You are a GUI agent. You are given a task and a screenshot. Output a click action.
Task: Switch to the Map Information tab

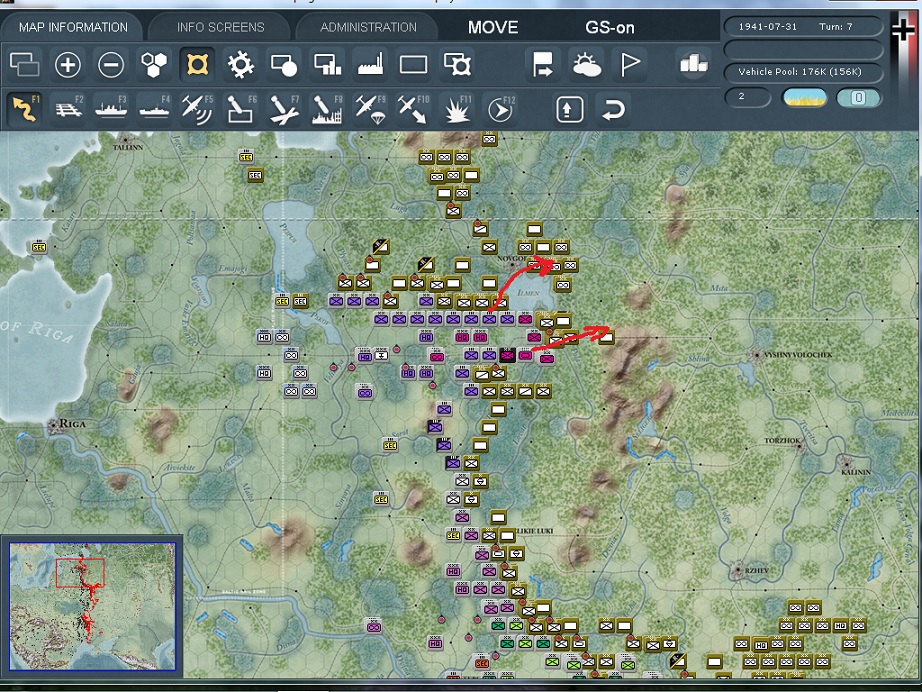pyautogui.click(x=73, y=27)
